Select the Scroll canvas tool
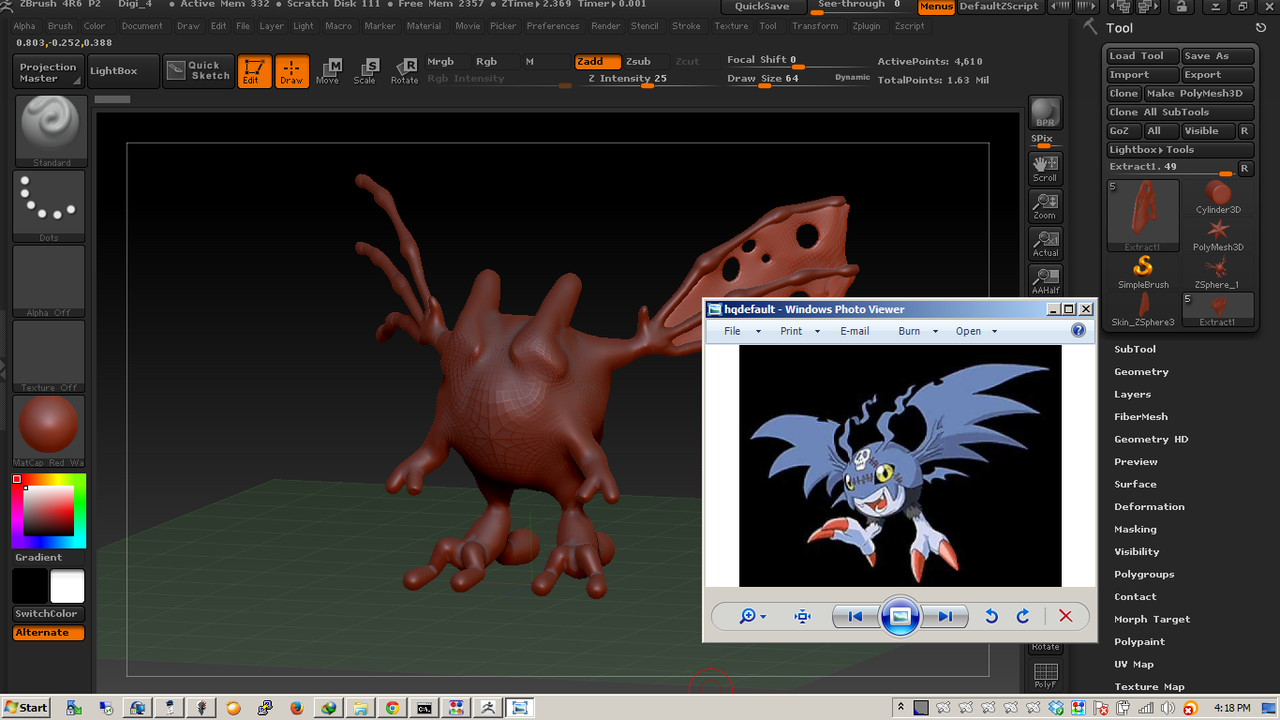This screenshot has width=1280, height=720. pos(1045,168)
